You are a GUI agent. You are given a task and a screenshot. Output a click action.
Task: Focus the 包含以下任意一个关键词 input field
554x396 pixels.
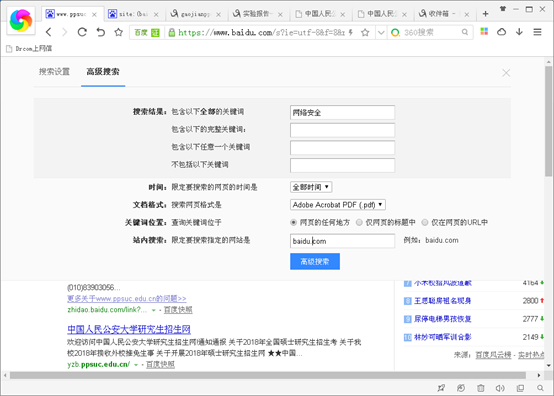click(342, 148)
